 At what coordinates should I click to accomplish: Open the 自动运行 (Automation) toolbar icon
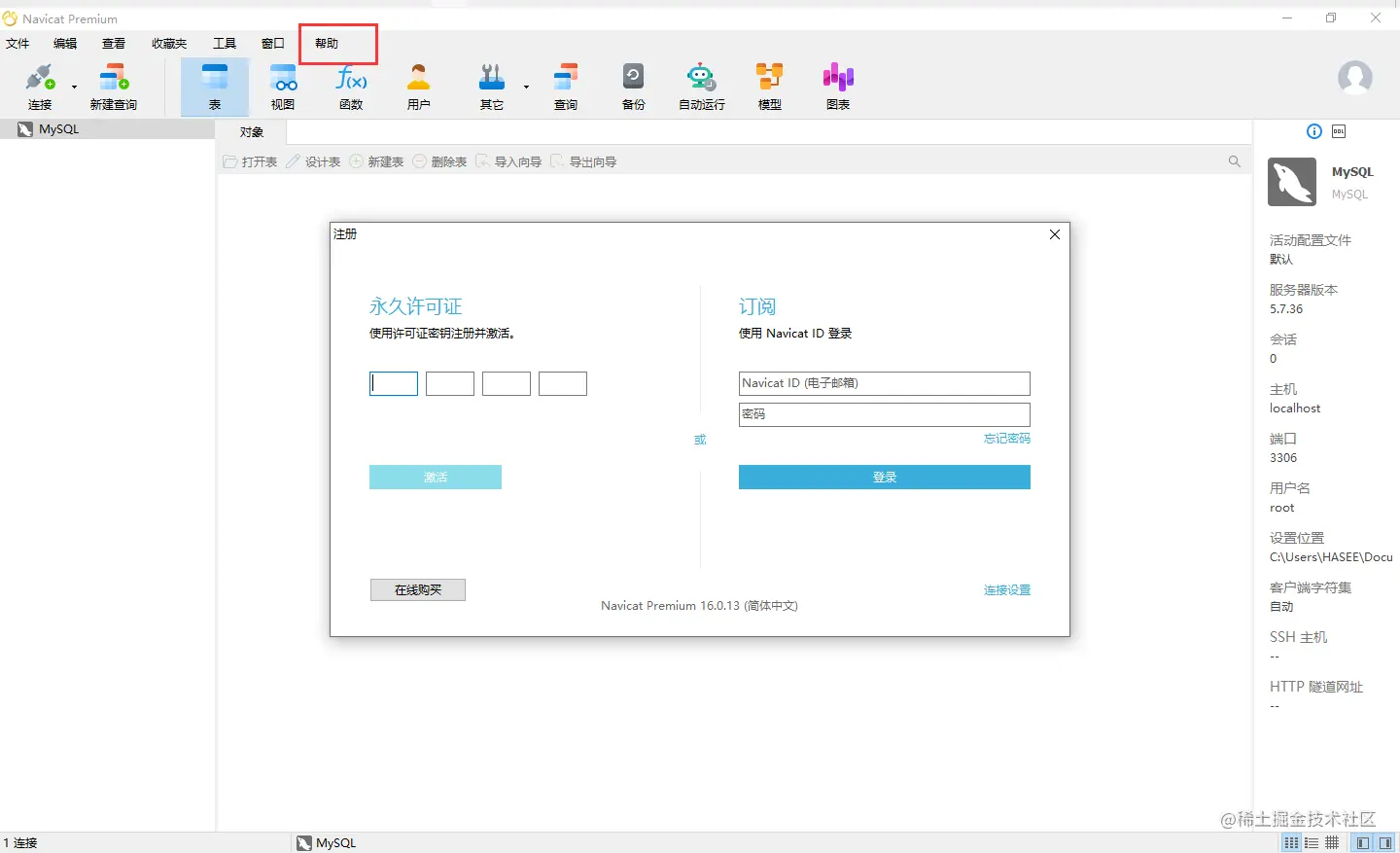click(702, 87)
